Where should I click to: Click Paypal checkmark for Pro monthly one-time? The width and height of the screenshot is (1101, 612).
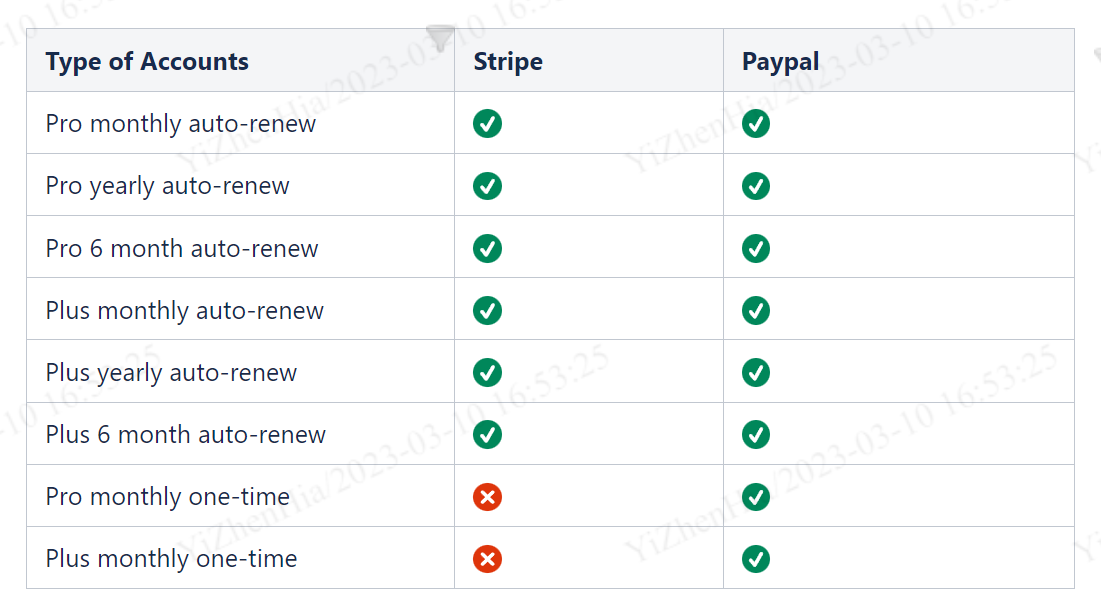pos(756,497)
